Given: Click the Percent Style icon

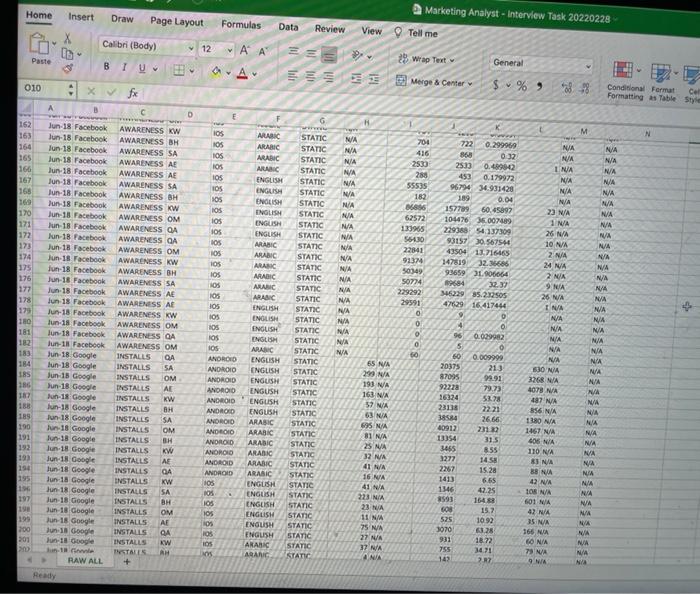Looking at the screenshot, I should pos(521,86).
